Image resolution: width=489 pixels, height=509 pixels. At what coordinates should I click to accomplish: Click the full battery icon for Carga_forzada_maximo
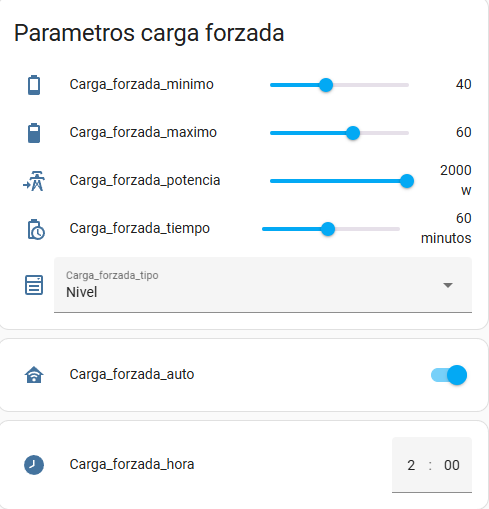(x=34, y=133)
